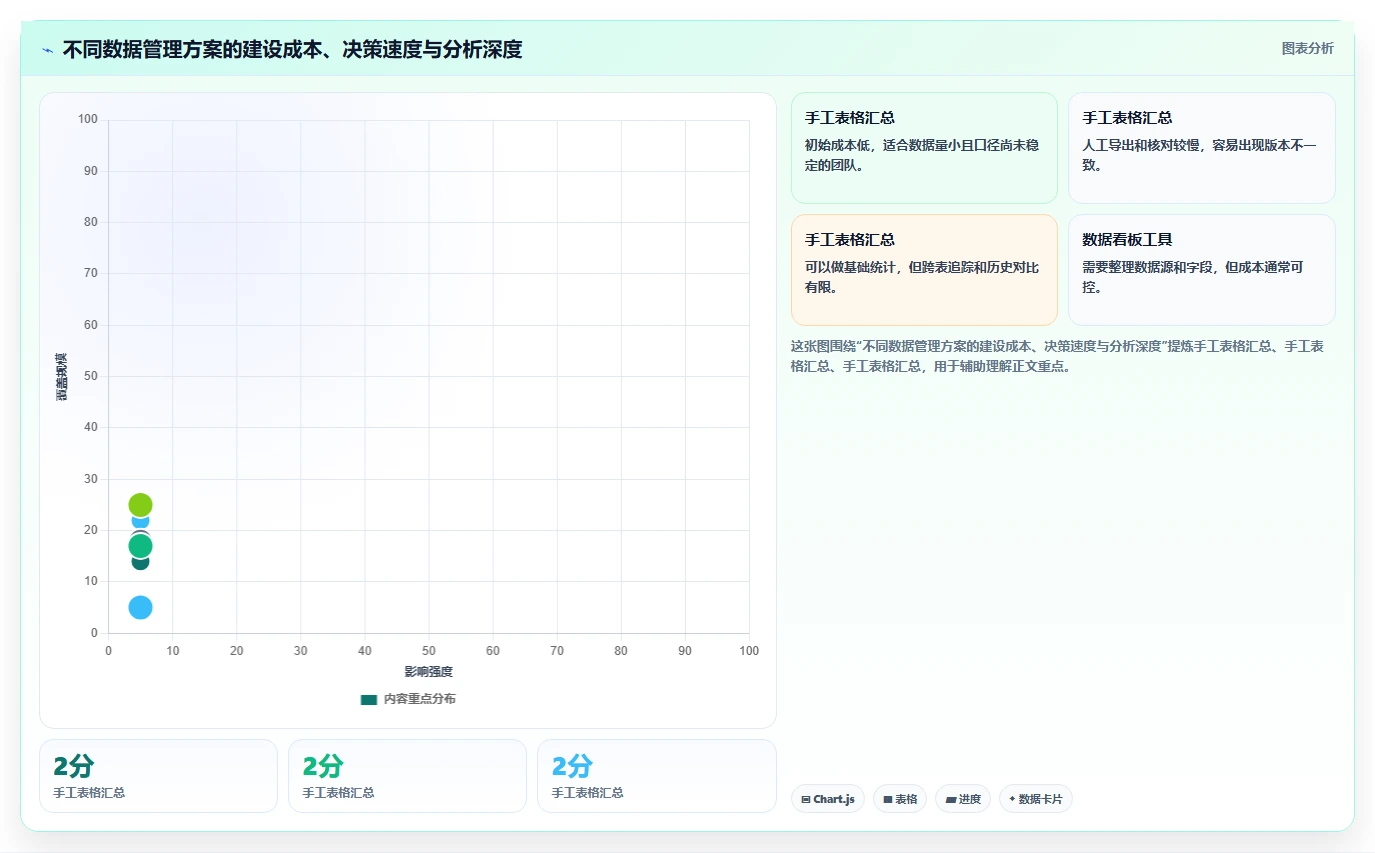Click the green 2分 stat card
1375x853 pixels.
click(407, 776)
